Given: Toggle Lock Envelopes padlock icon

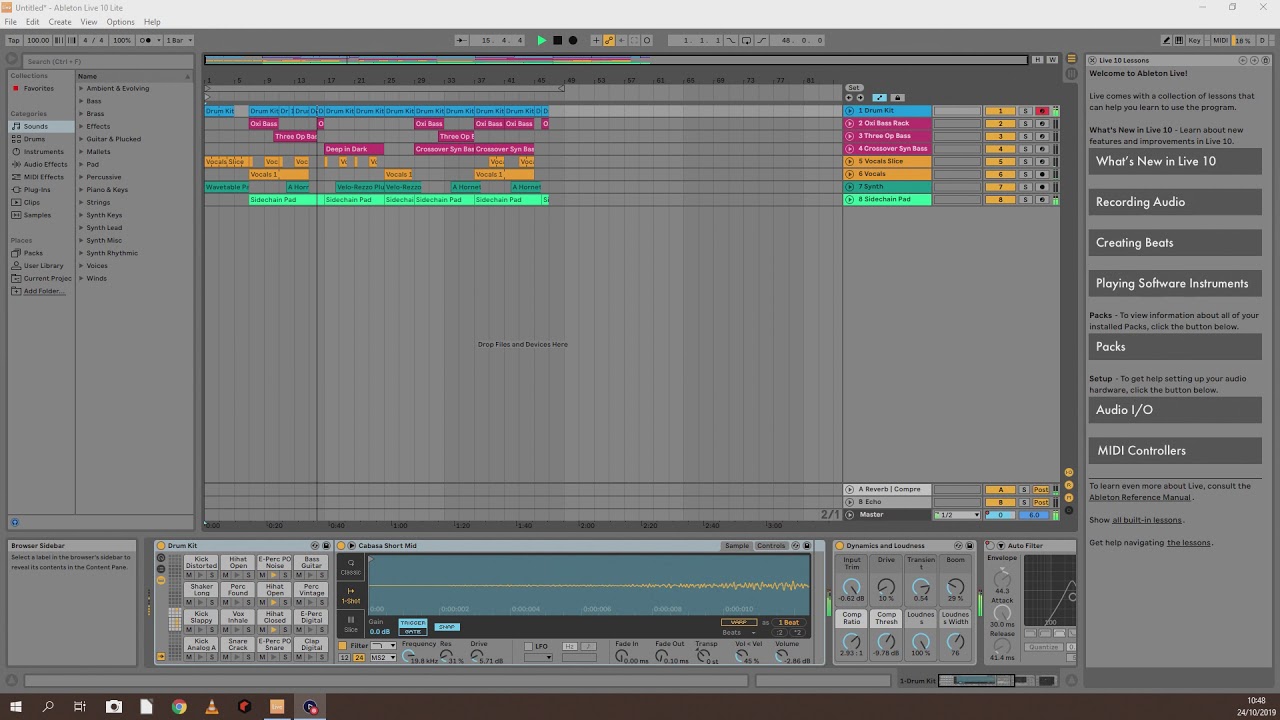Looking at the screenshot, I should click(x=897, y=98).
